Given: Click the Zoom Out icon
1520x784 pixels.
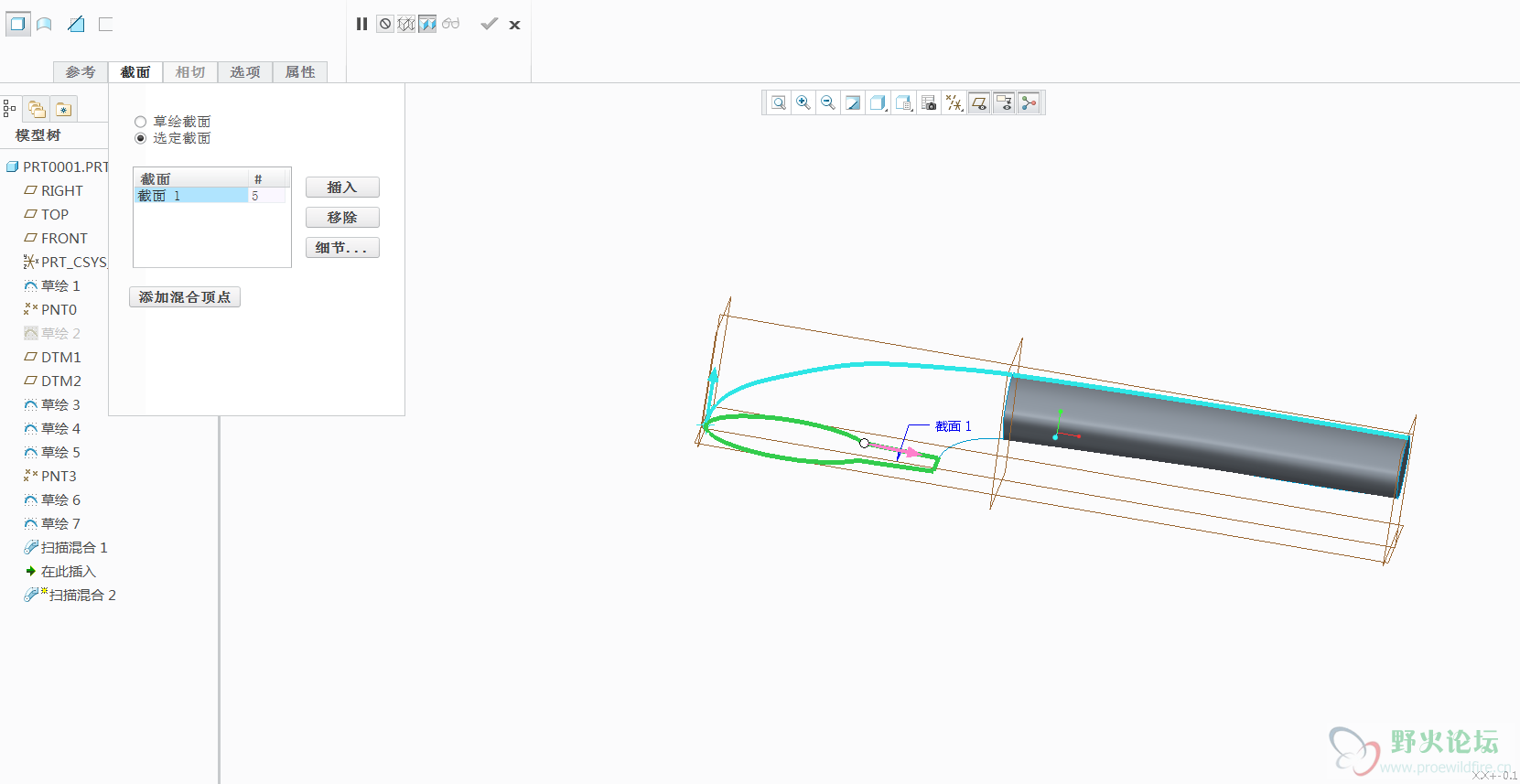Looking at the screenshot, I should [x=827, y=103].
